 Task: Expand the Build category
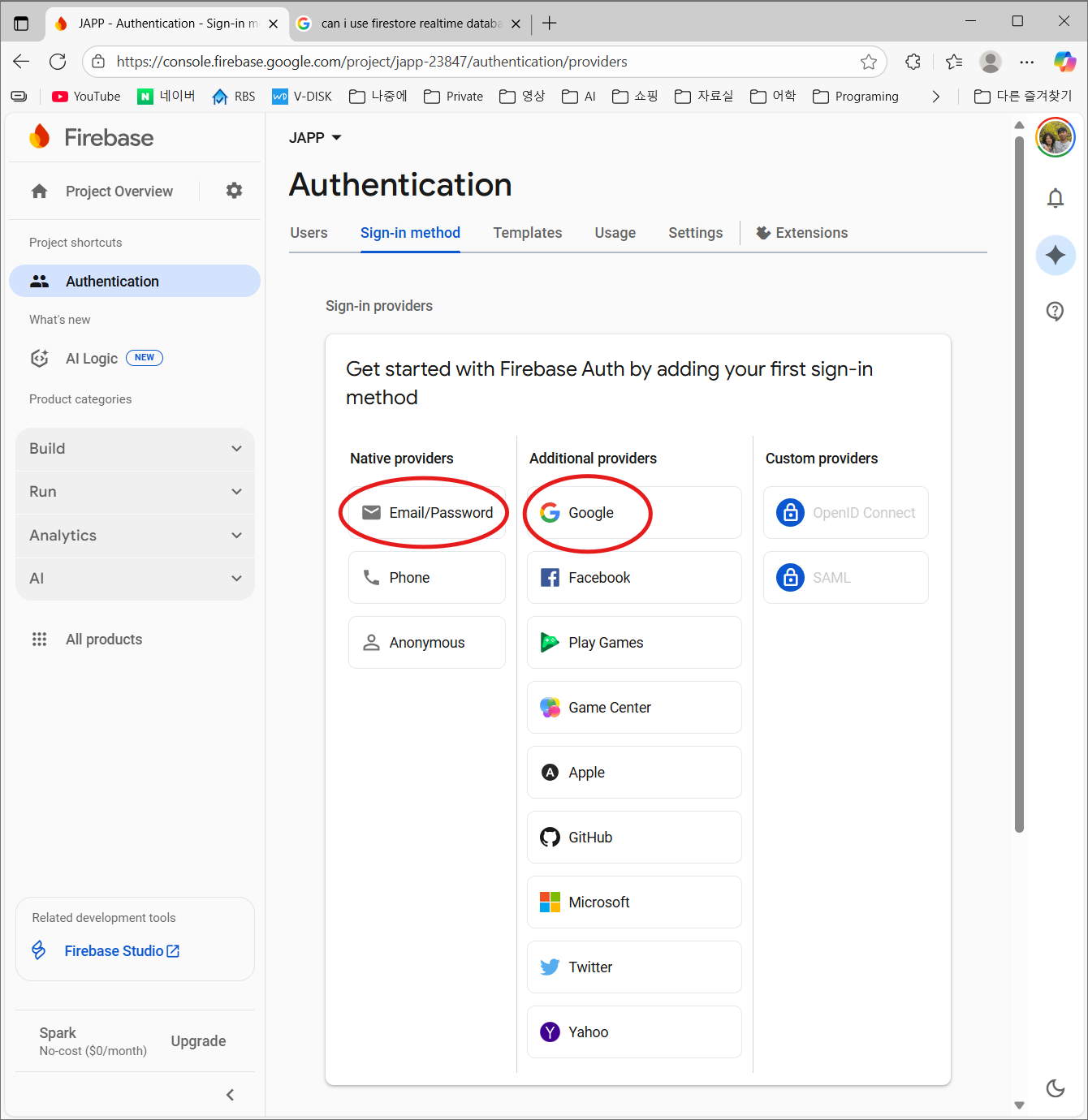[x=135, y=449]
